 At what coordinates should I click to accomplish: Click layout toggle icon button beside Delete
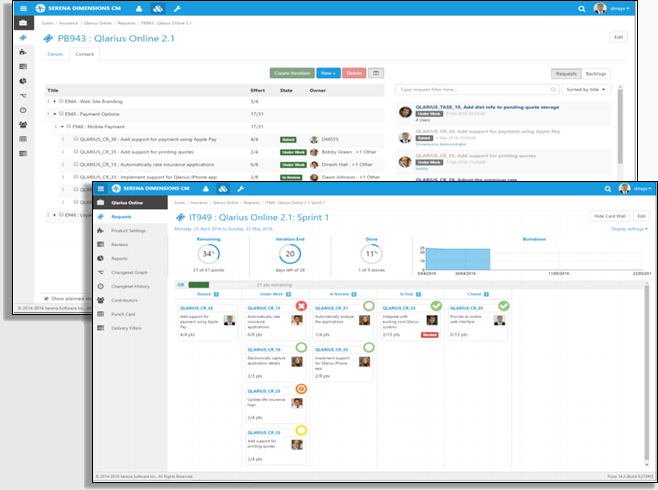click(x=376, y=73)
